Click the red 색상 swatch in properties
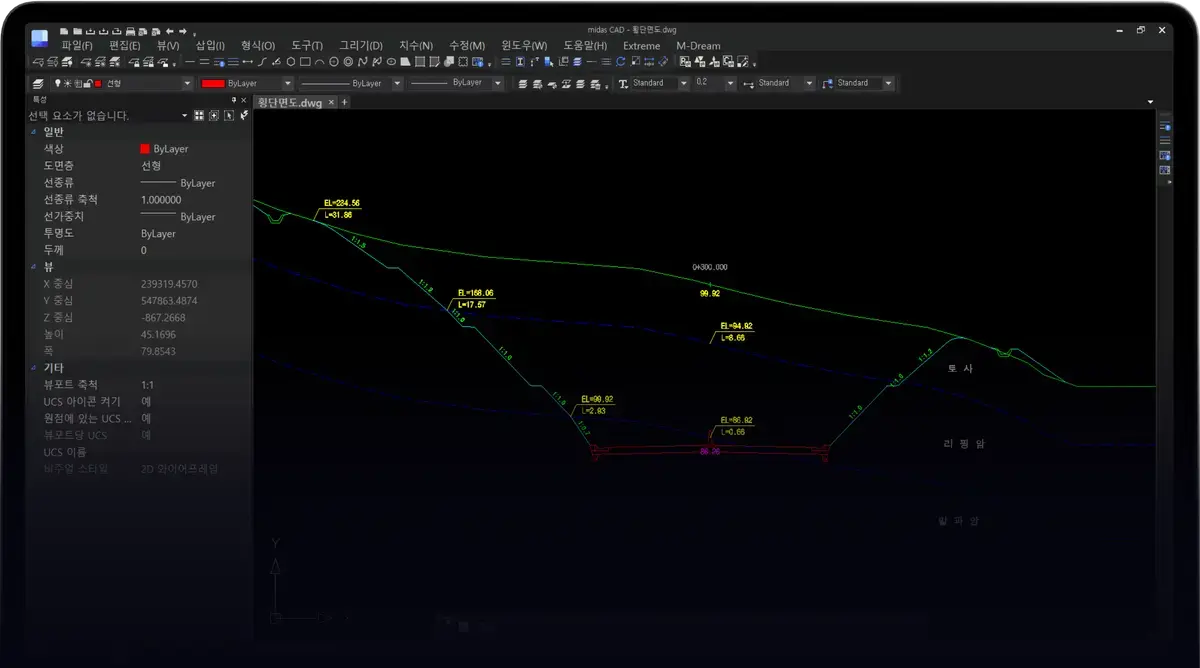The width and height of the screenshot is (1200, 668). [145, 149]
